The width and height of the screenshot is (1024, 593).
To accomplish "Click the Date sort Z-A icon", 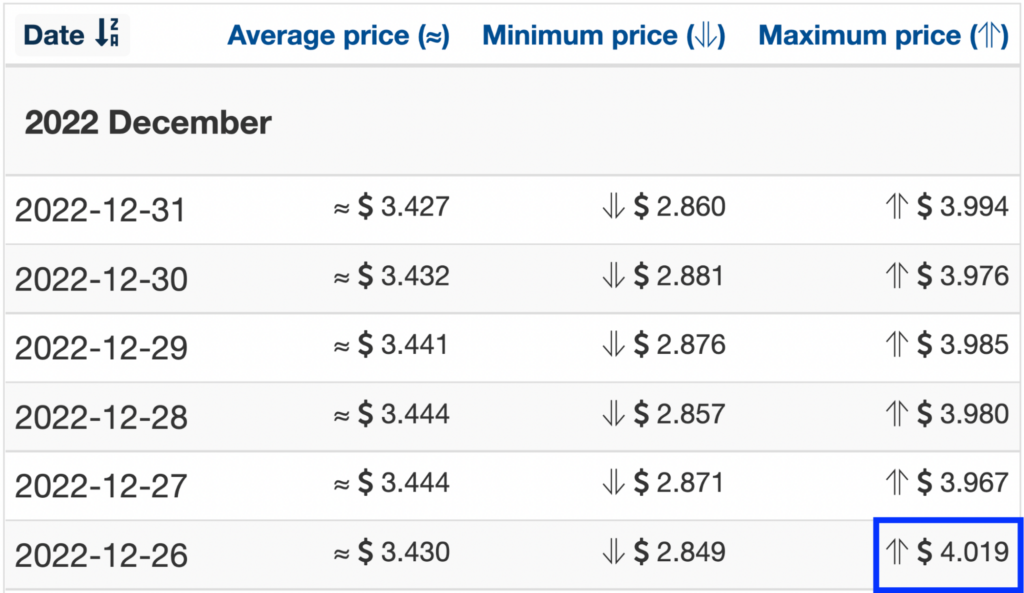I will coord(107,33).
